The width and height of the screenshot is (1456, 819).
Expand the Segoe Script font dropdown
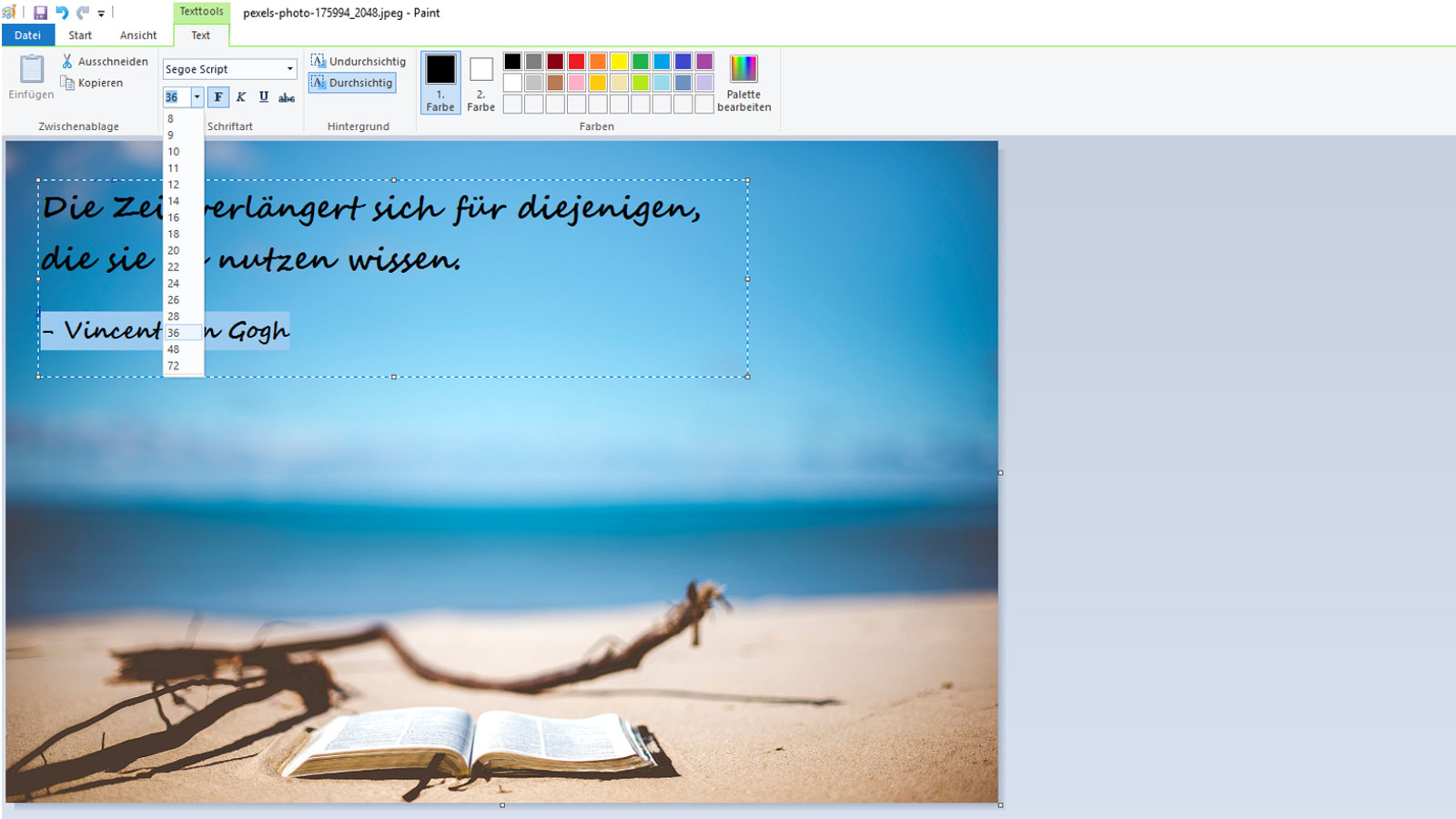(x=290, y=69)
